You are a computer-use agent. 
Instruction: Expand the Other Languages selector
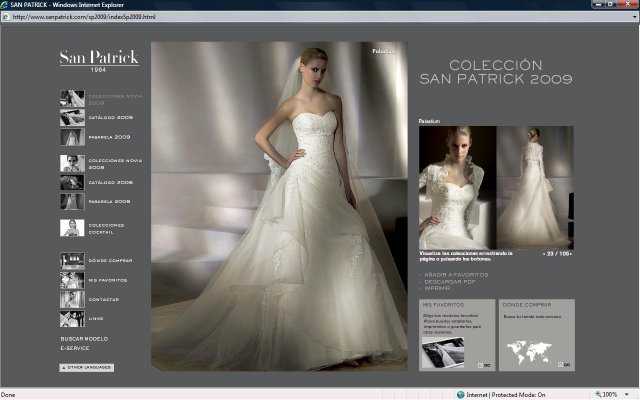tap(87, 368)
